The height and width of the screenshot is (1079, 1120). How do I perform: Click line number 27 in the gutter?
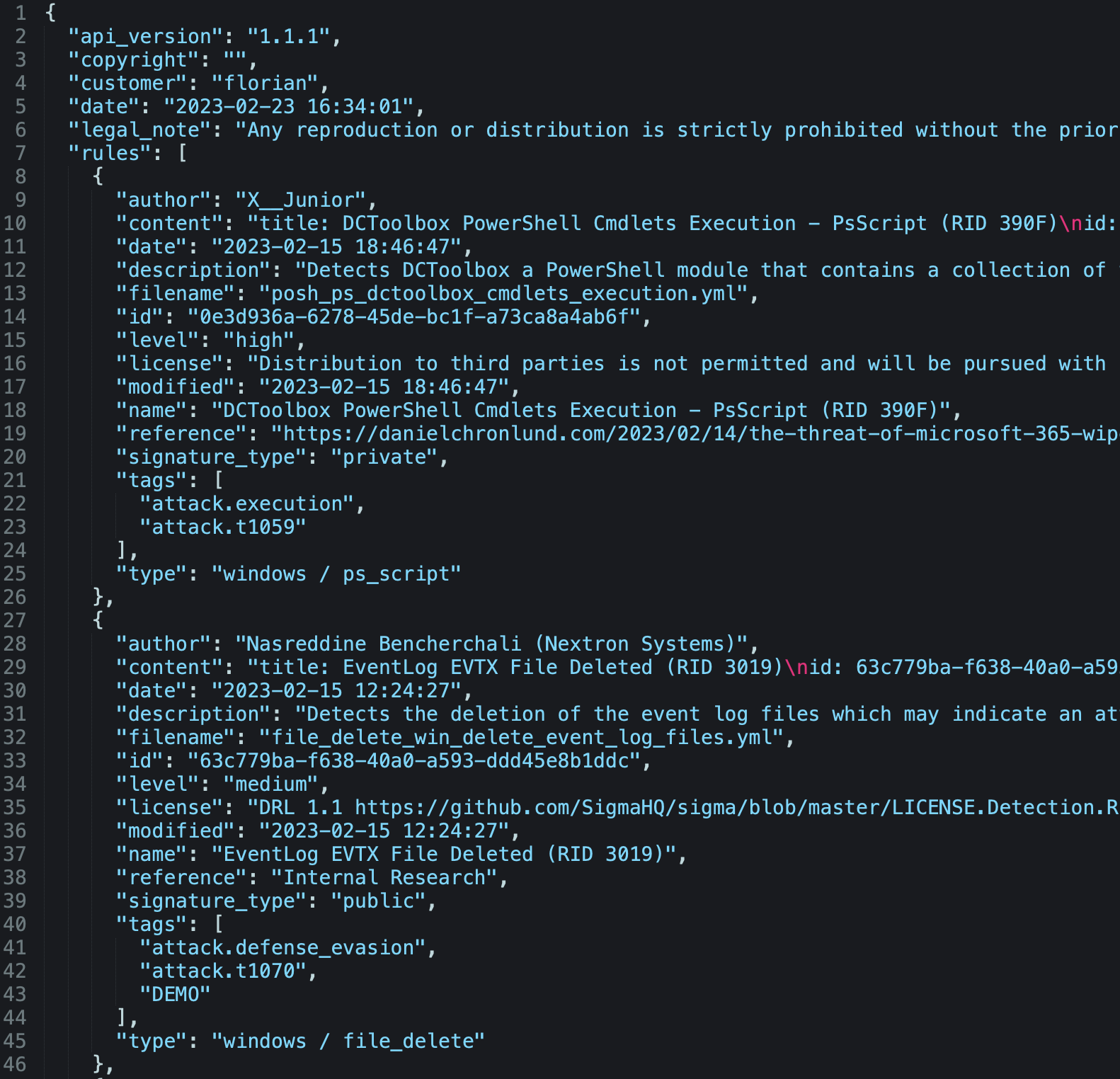point(15,620)
